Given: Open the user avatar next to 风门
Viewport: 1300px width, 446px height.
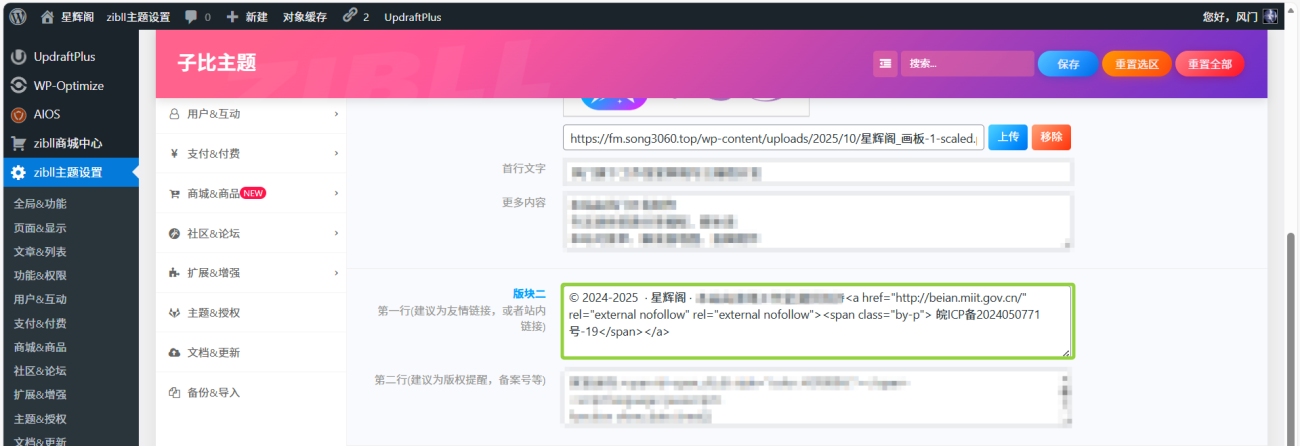Looking at the screenshot, I should pos(1270,16).
